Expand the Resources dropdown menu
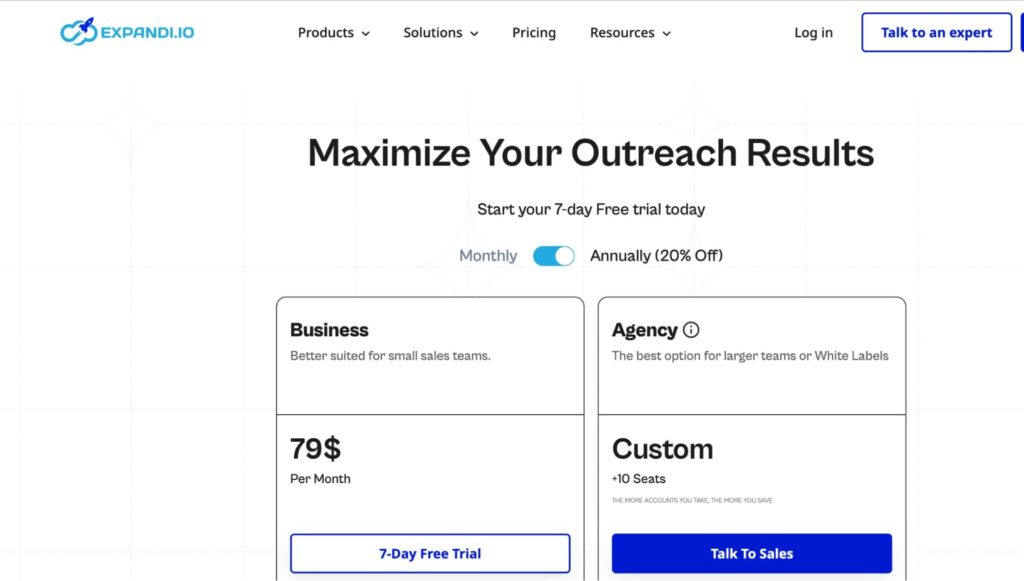1024x581 pixels. click(x=629, y=33)
